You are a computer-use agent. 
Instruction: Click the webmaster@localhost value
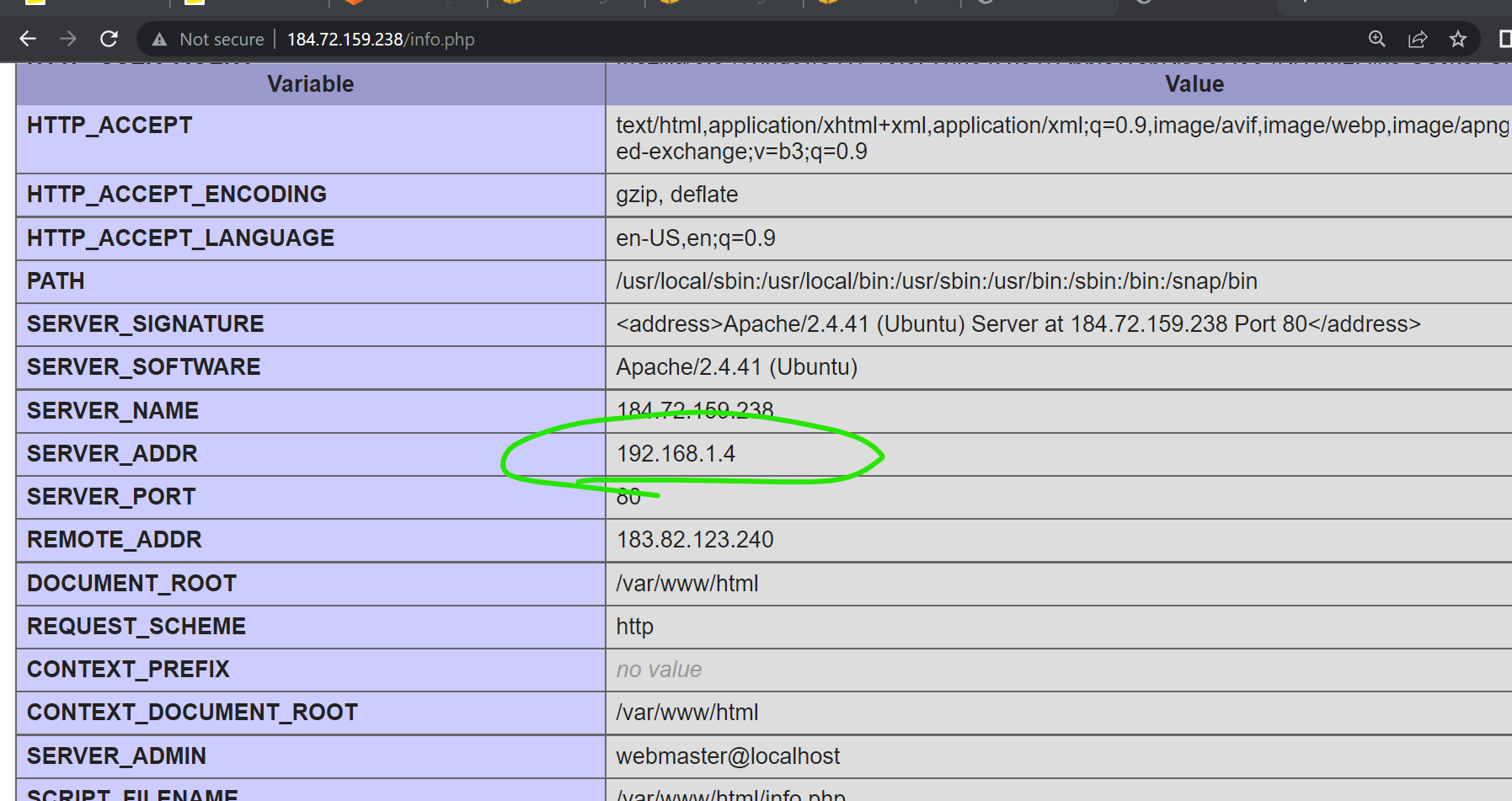[x=728, y=756]
